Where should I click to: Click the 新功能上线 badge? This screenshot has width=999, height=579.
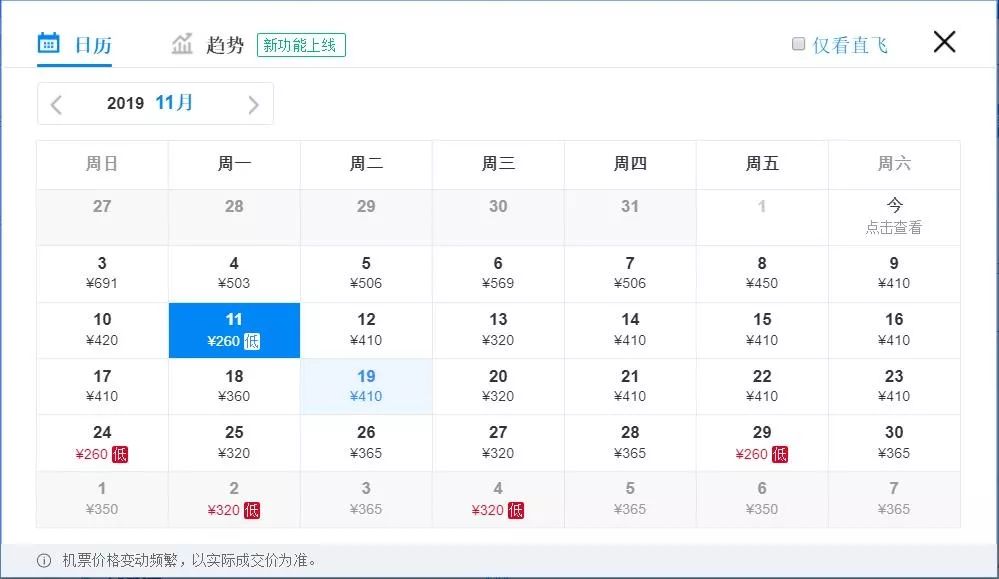click(x=301, y=46)
